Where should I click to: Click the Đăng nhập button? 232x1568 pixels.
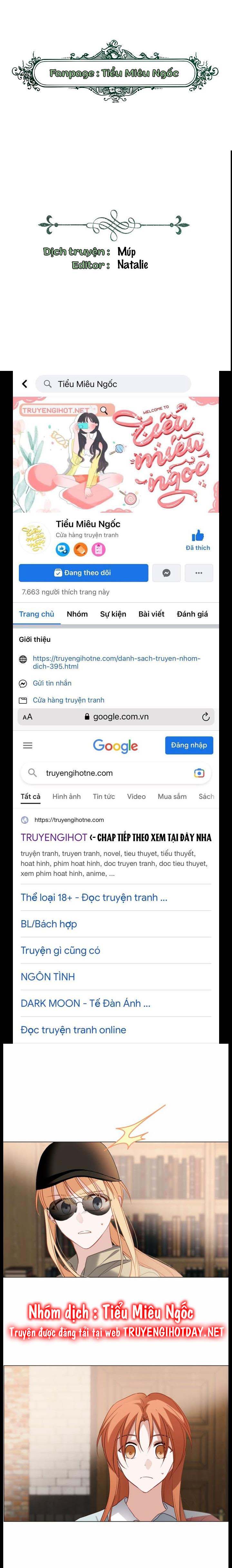click(189, 745)
